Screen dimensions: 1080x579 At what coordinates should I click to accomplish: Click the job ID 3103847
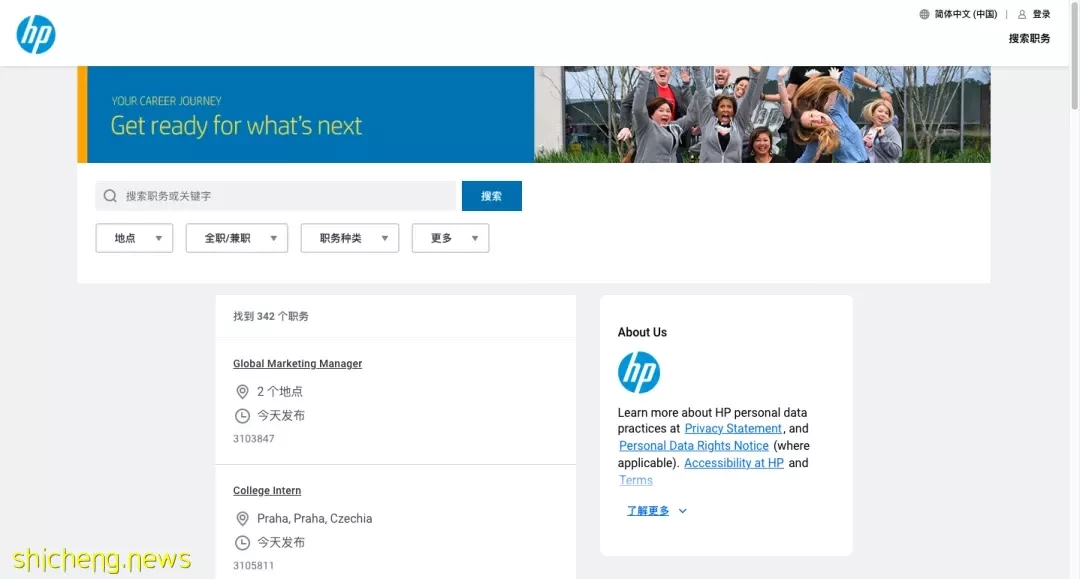pyautogui.click(x=253, y=439)
